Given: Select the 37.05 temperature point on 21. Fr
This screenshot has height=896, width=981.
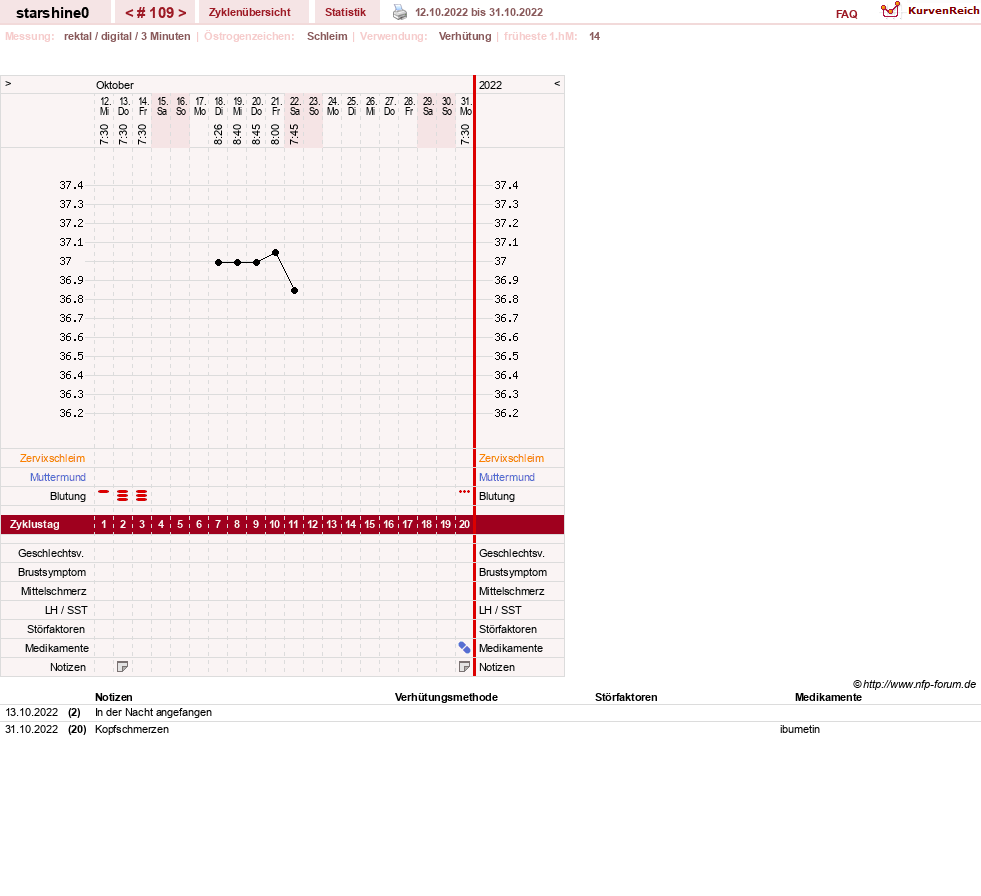Looking at the screenshot, I should (275, 253).
